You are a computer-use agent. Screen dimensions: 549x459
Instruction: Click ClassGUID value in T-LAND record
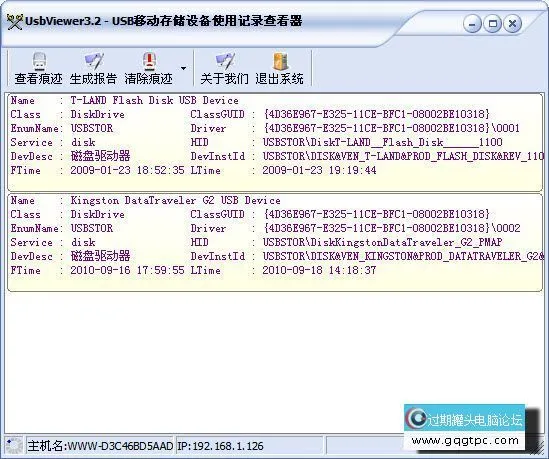pos(377,114)
